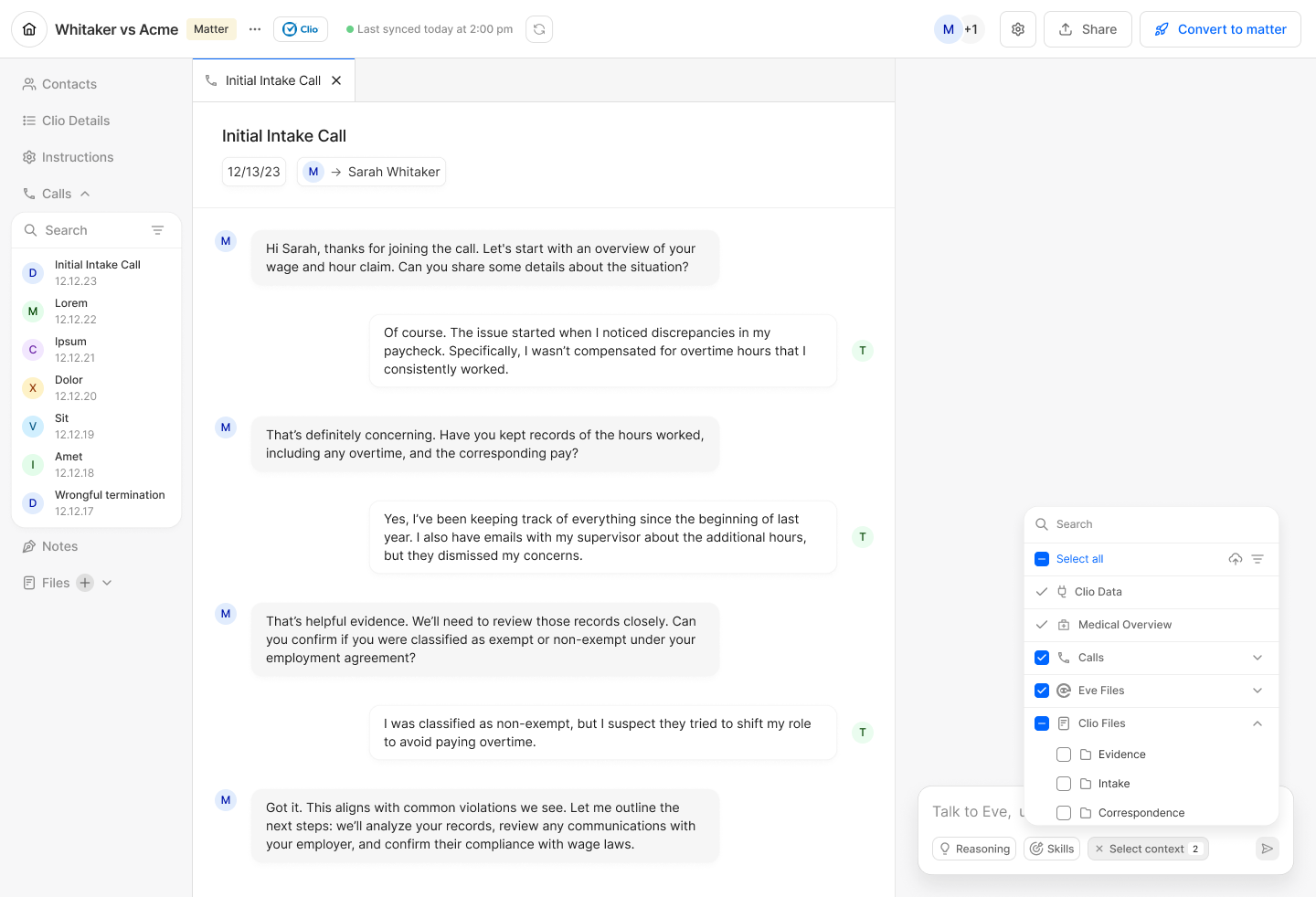Close the Initial Intake Call tab
The width and height of the screenshot is (1316, 897).
(x=336, y=80)
